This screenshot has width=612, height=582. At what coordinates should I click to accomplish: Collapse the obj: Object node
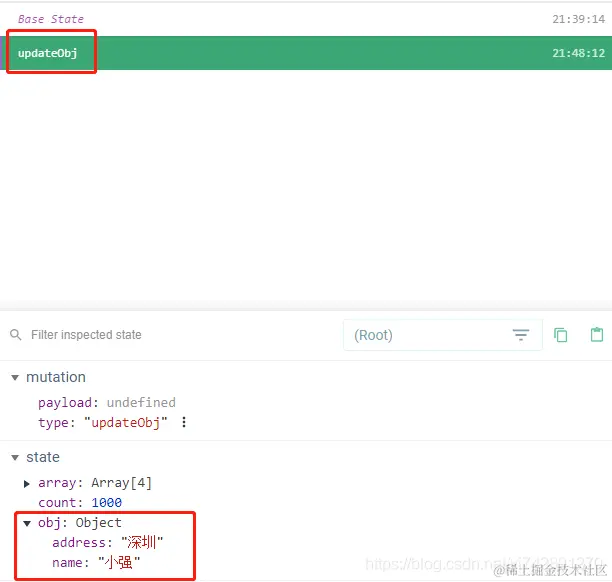pos(27,523)
